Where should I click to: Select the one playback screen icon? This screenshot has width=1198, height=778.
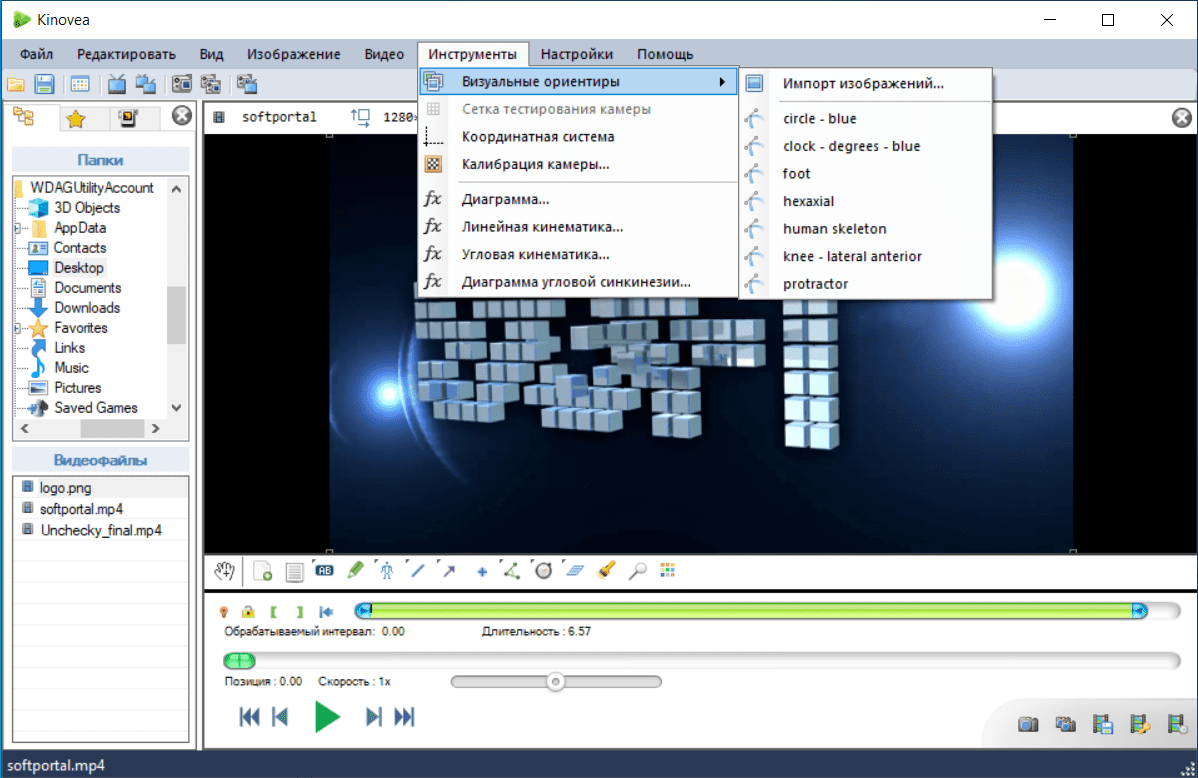tap(117, 84)
